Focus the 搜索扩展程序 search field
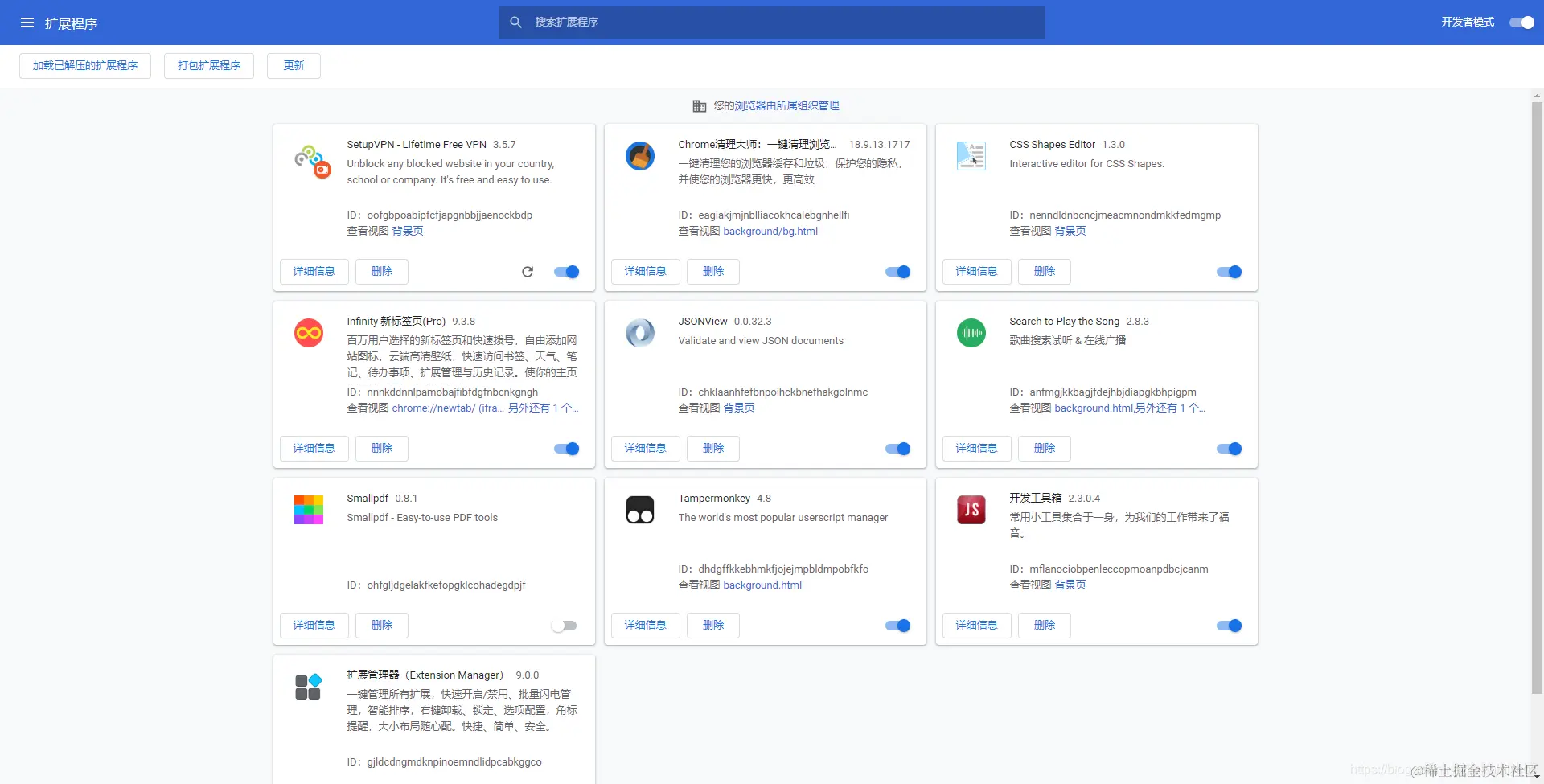 [772, 23]
